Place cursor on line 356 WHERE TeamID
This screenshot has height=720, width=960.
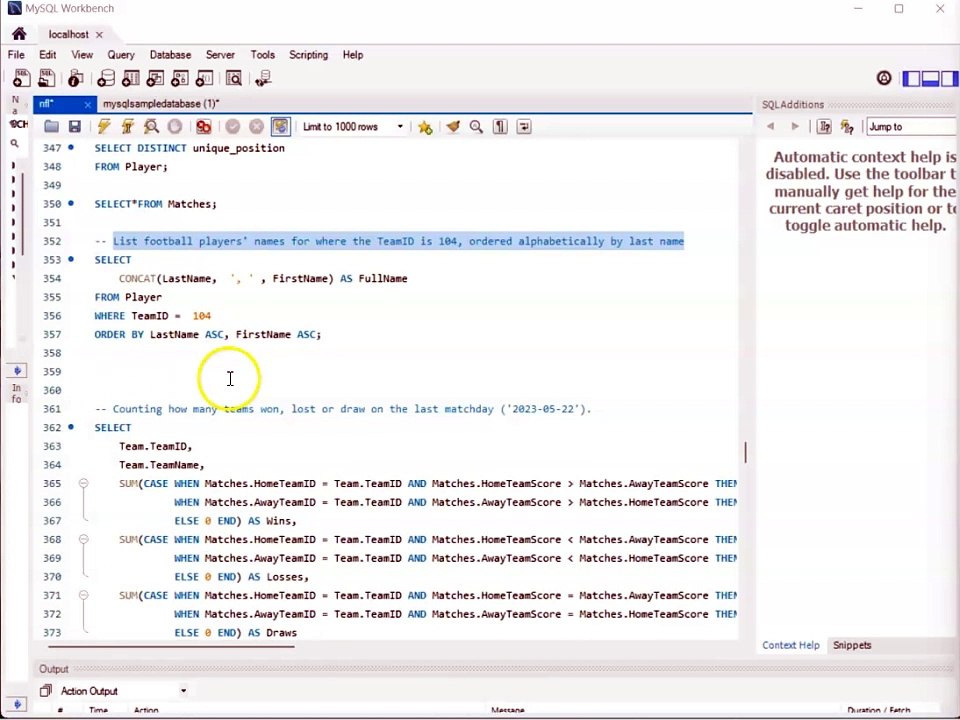coord(152,316)
